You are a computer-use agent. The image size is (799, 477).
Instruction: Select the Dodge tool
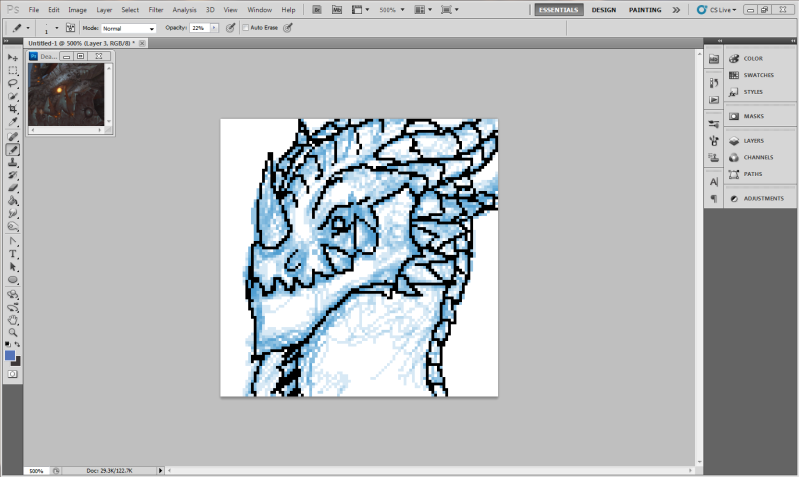coord(13,226)
